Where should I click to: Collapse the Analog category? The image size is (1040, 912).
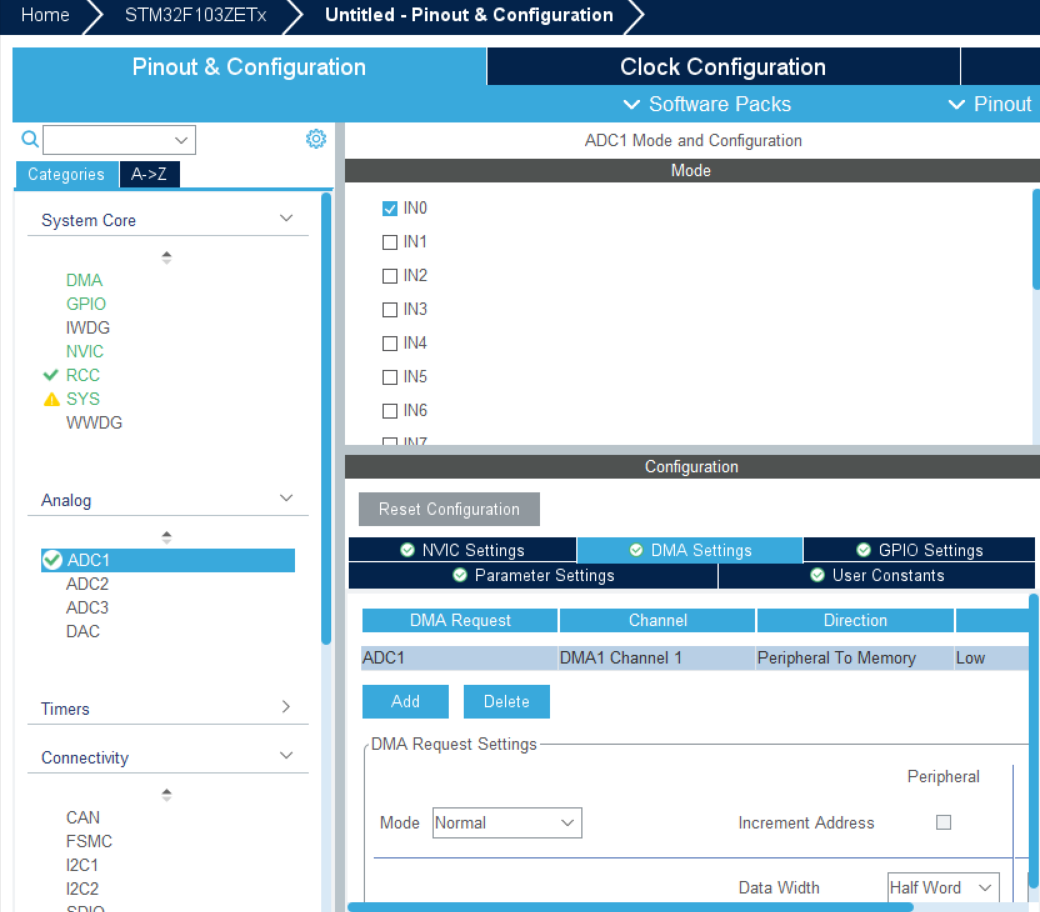point(287,498)
